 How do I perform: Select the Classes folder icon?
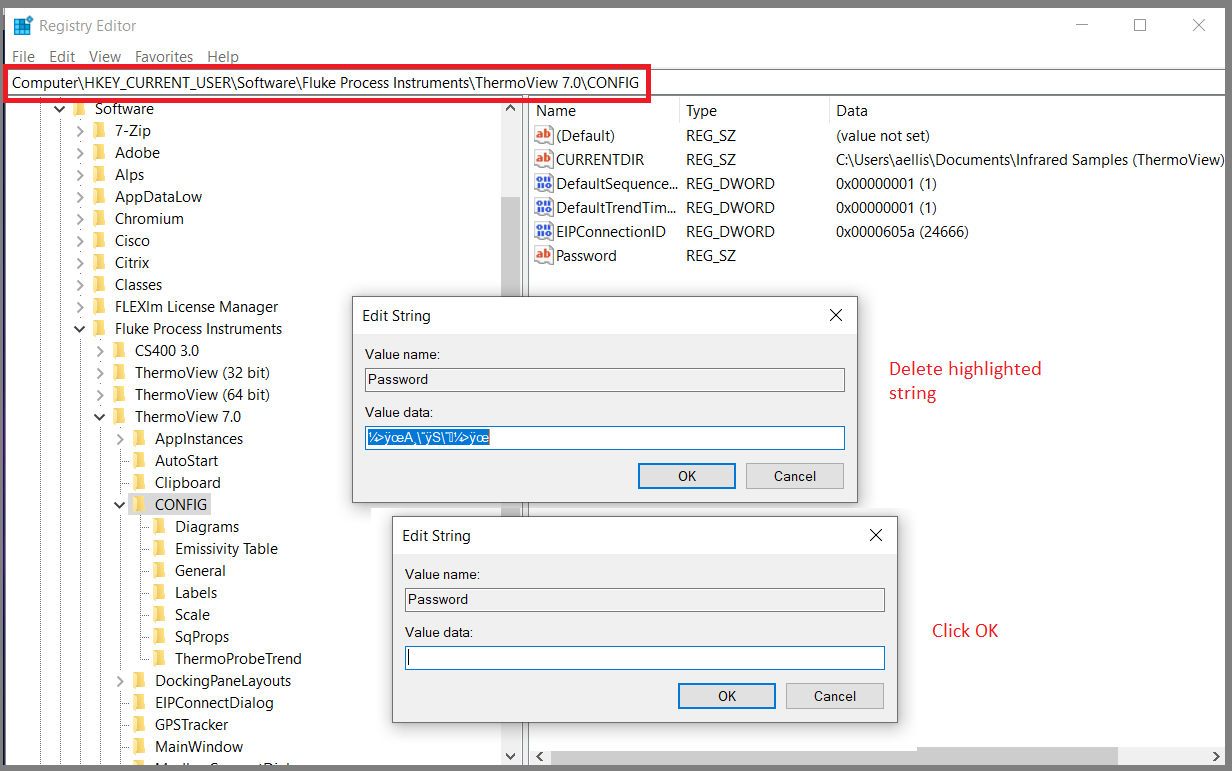(x=99, y=284)
